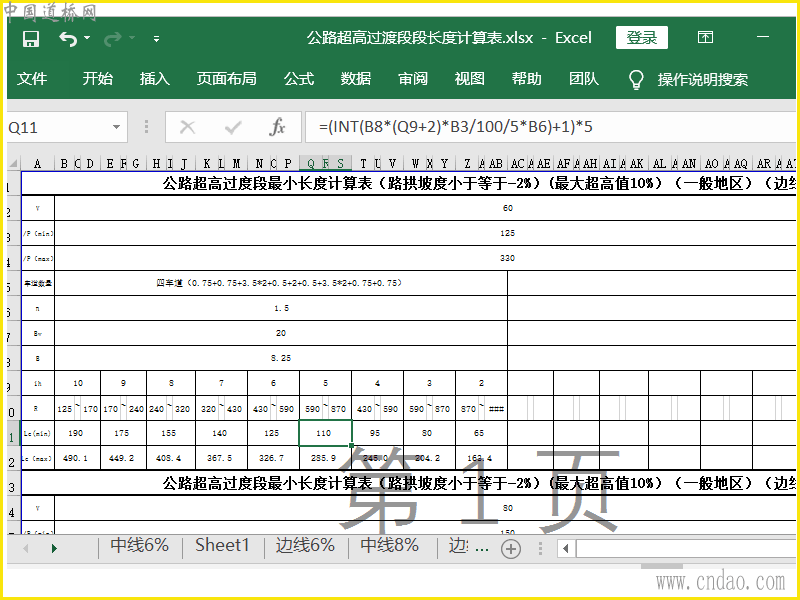Click the sheet scroll left arrow
This screenshot has width=800, height=600.
coord(26,548)
